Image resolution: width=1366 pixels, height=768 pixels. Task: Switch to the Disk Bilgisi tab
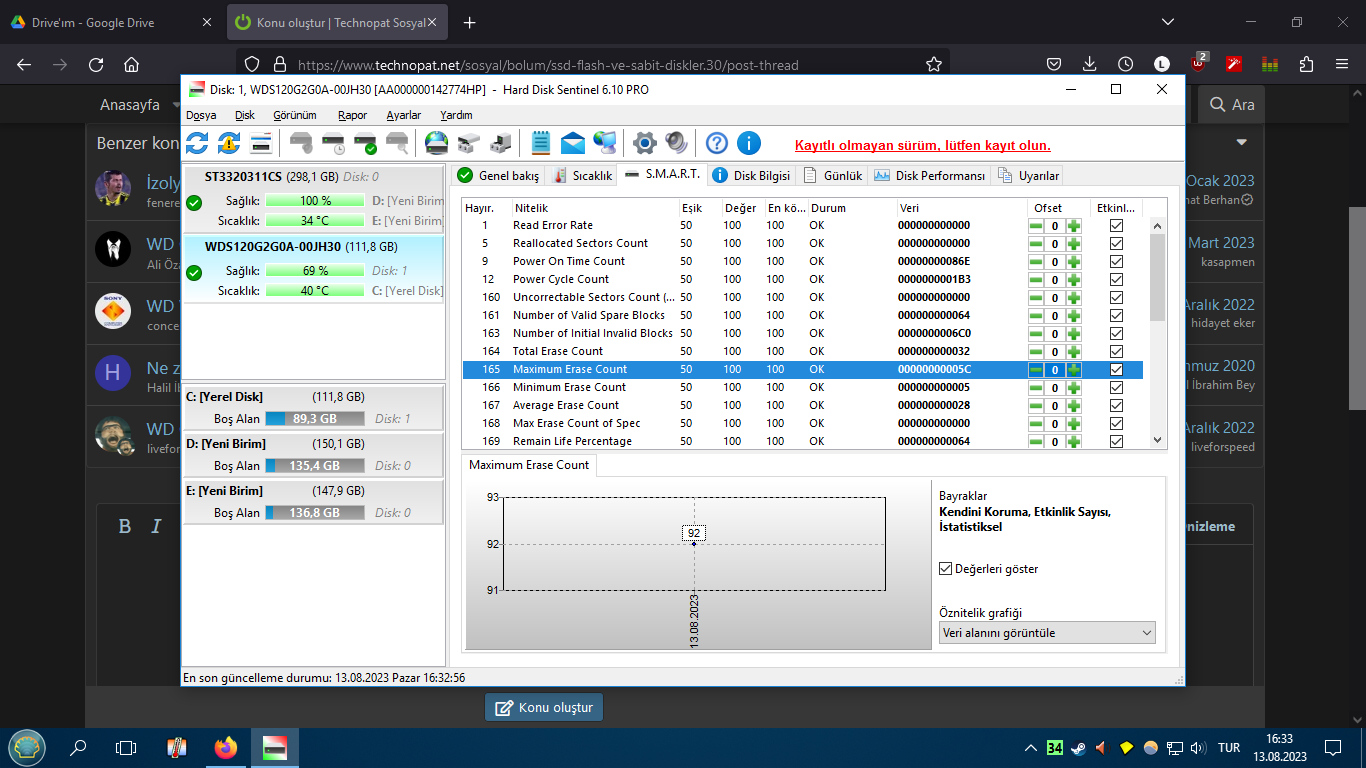click(751, 176)
